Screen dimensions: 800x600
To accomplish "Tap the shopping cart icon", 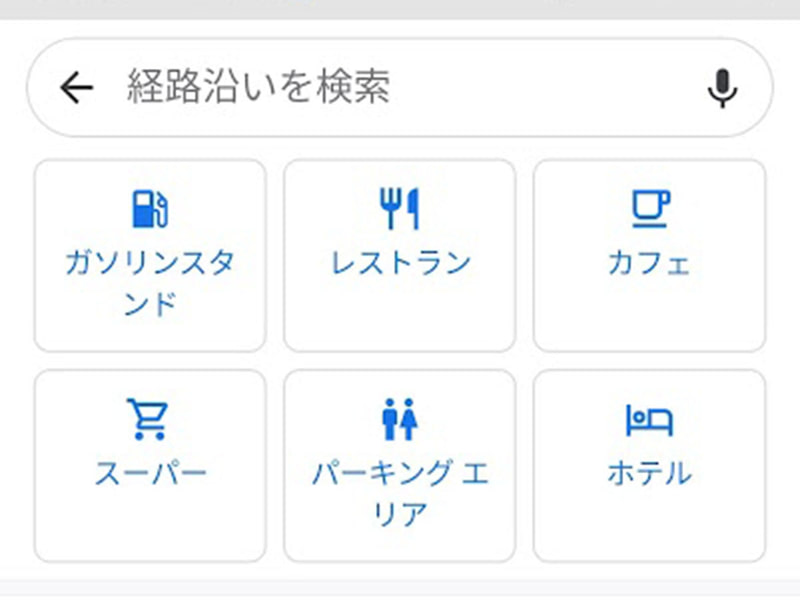I will pyautogui.click(x=148, y=419).
